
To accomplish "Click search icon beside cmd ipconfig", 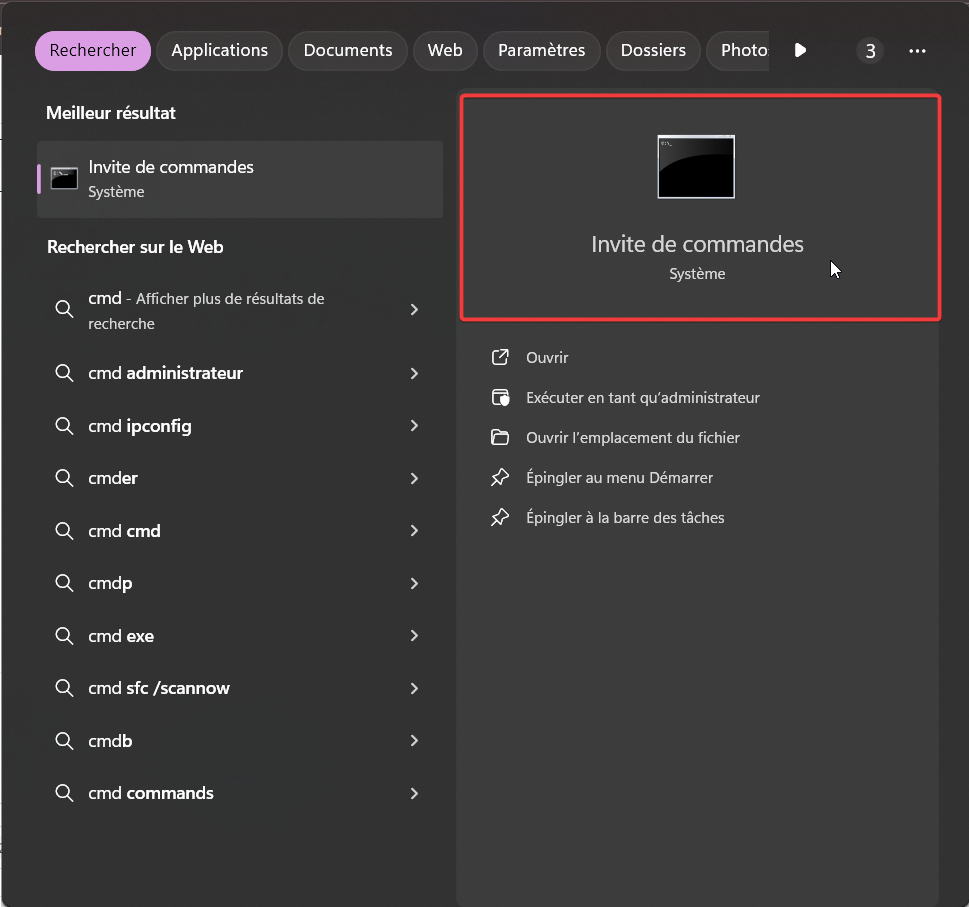I will (x=64, y=425).
